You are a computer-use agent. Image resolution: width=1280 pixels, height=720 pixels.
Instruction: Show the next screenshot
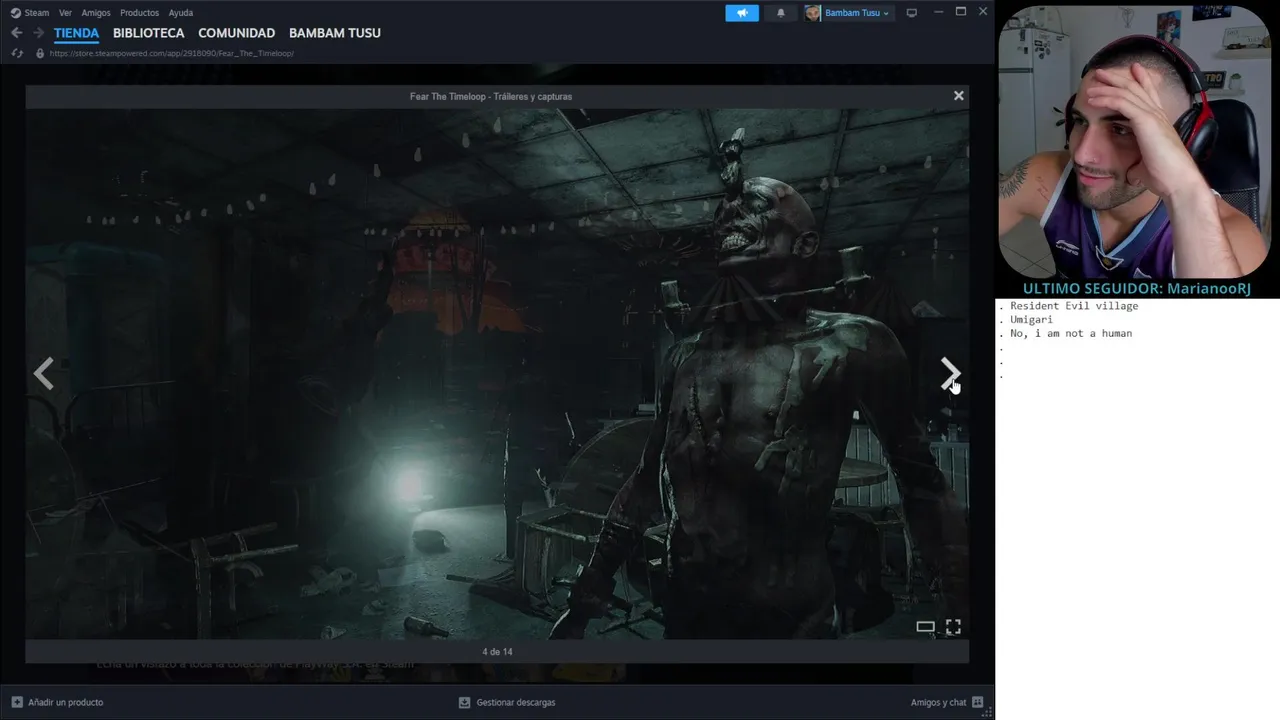950,374
